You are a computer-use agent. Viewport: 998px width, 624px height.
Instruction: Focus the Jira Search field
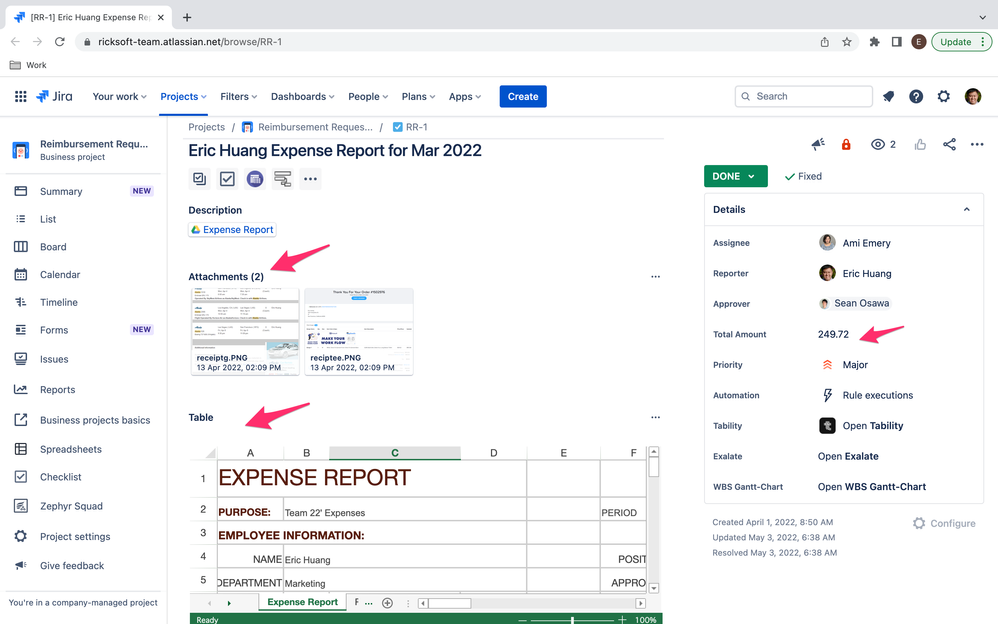[803, 96]
